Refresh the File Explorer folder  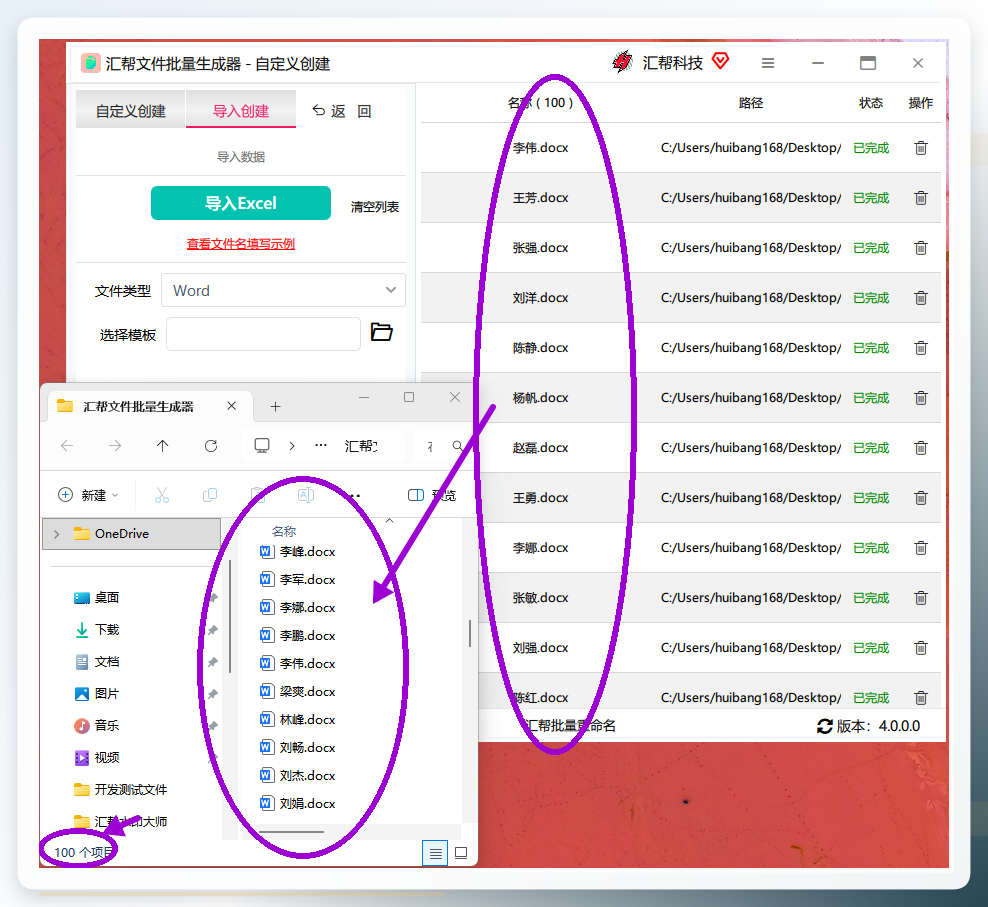(x=211, y=446)
